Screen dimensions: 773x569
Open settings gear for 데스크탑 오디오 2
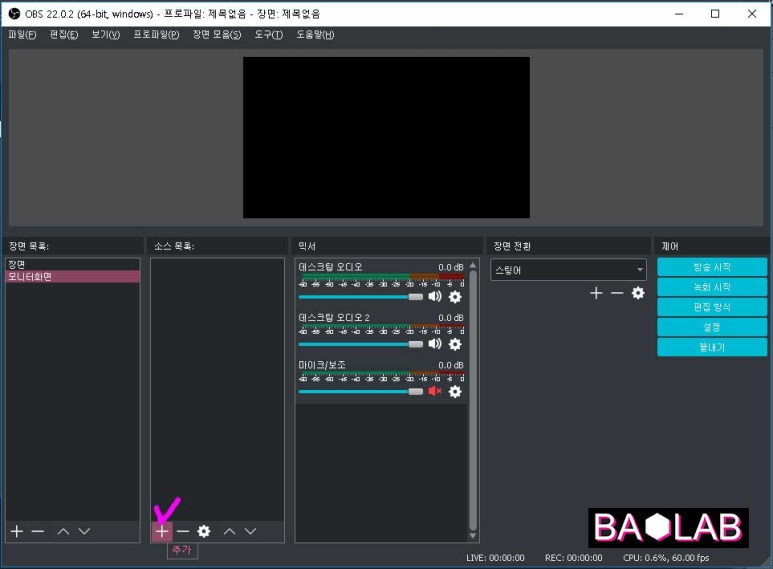click(x=455, y=344)
